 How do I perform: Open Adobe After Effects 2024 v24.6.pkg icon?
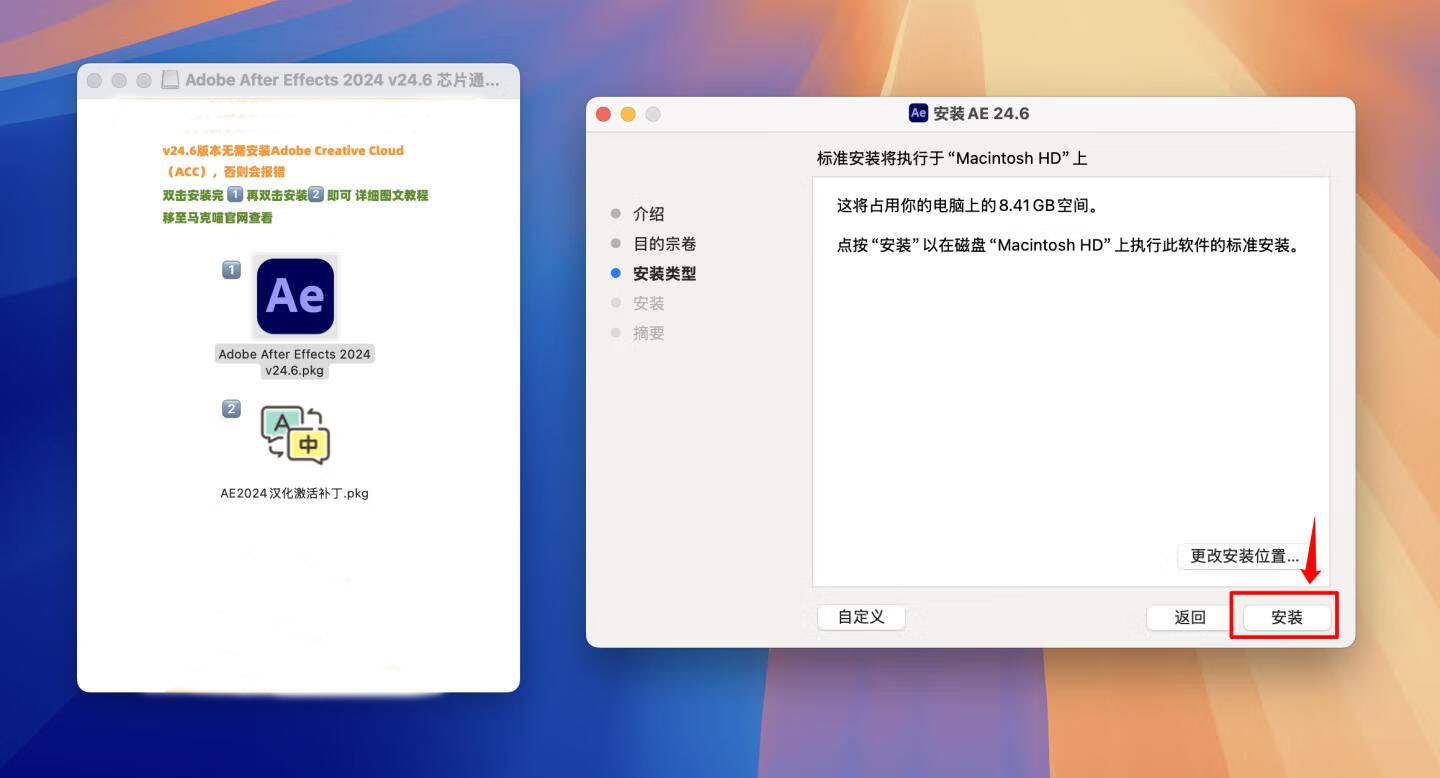295,296
